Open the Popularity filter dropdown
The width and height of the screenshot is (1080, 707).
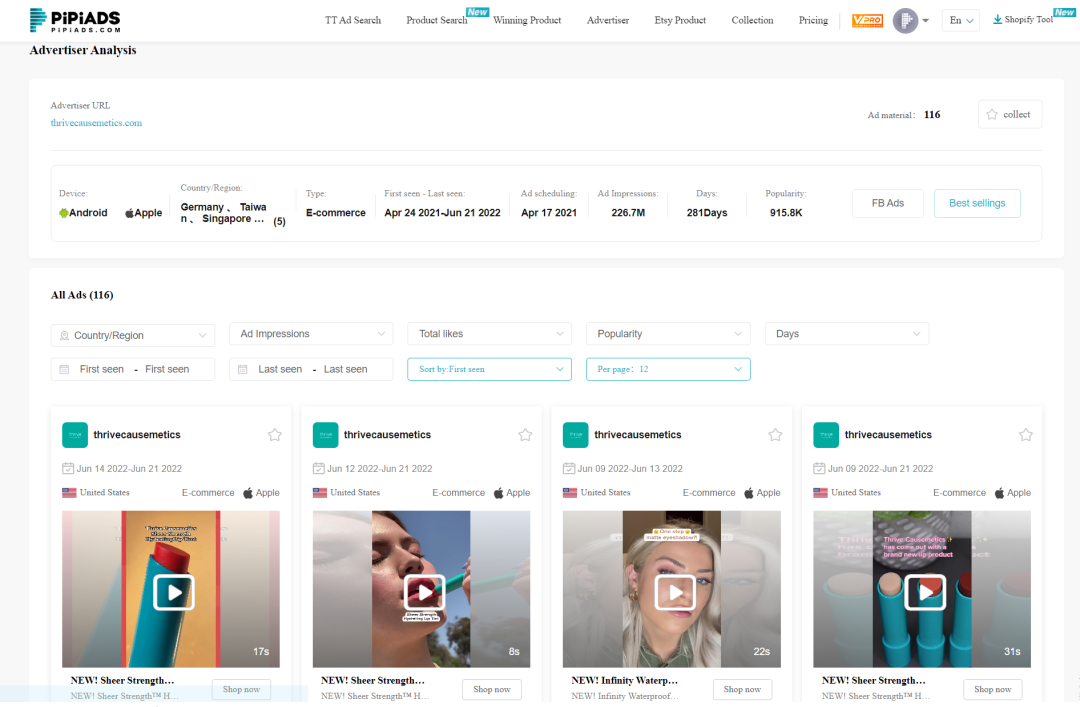[x=668, y=334]
